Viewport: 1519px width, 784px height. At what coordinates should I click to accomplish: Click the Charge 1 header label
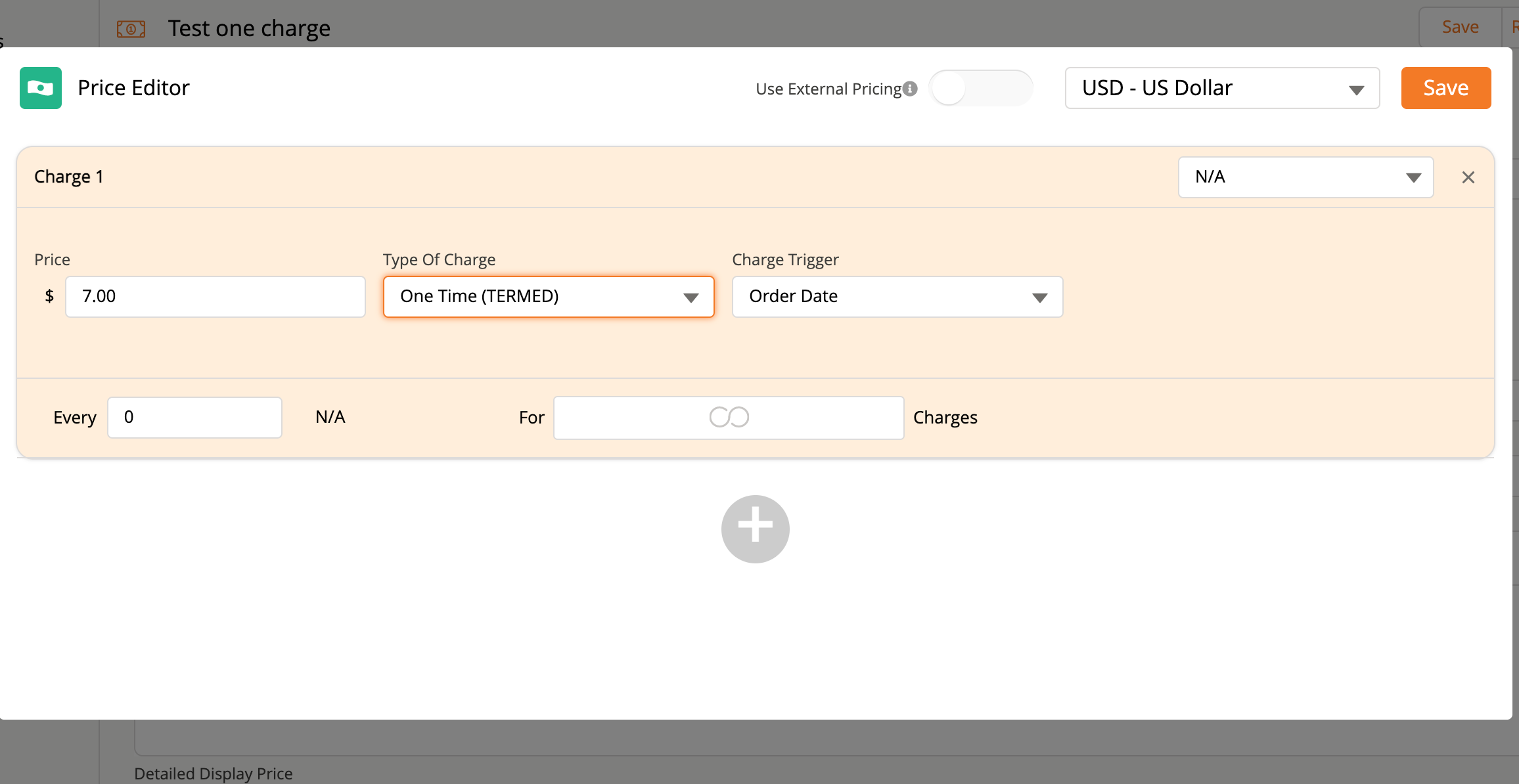(x=69, y=177)
